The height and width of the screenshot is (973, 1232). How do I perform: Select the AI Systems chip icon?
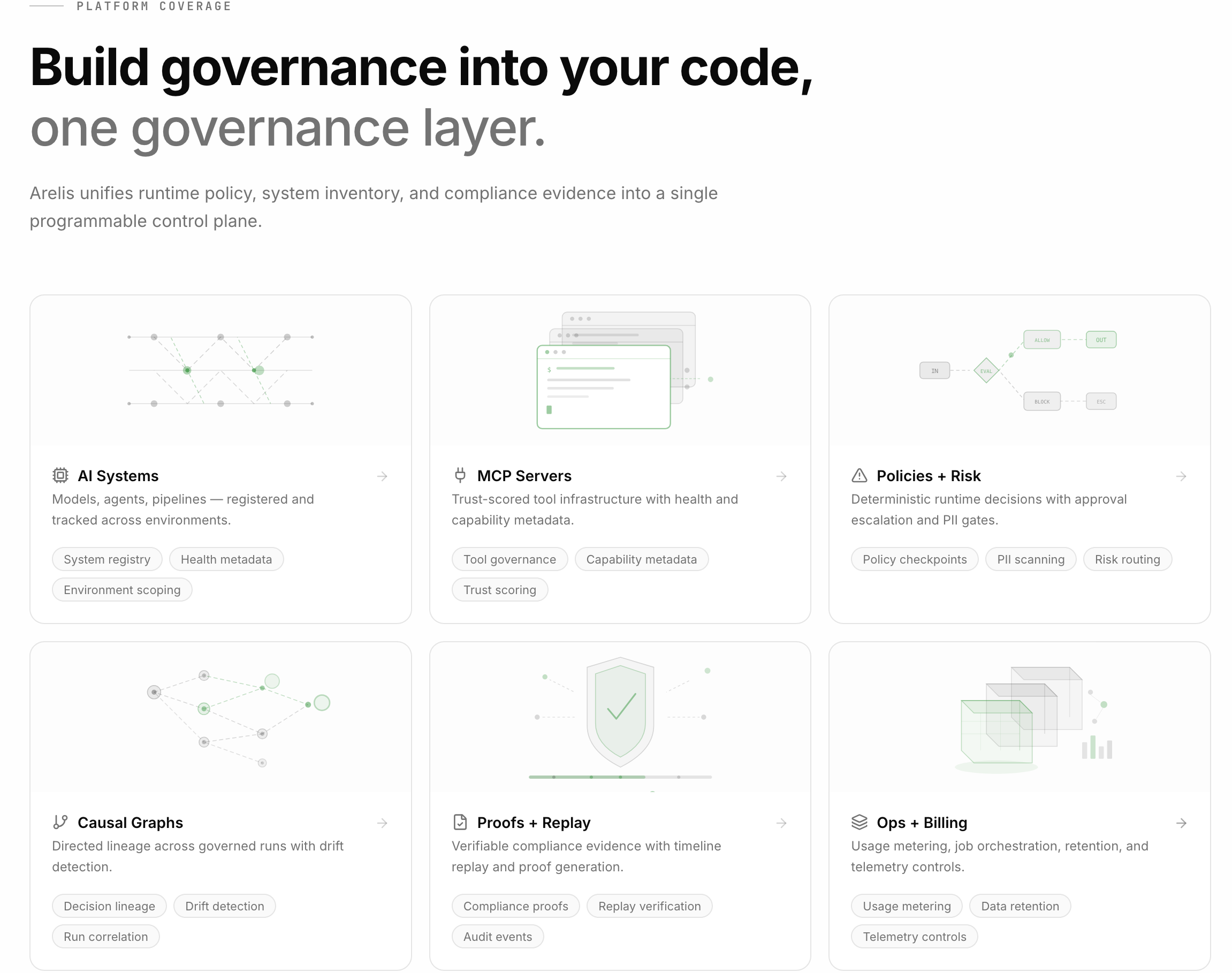[60, 476]
